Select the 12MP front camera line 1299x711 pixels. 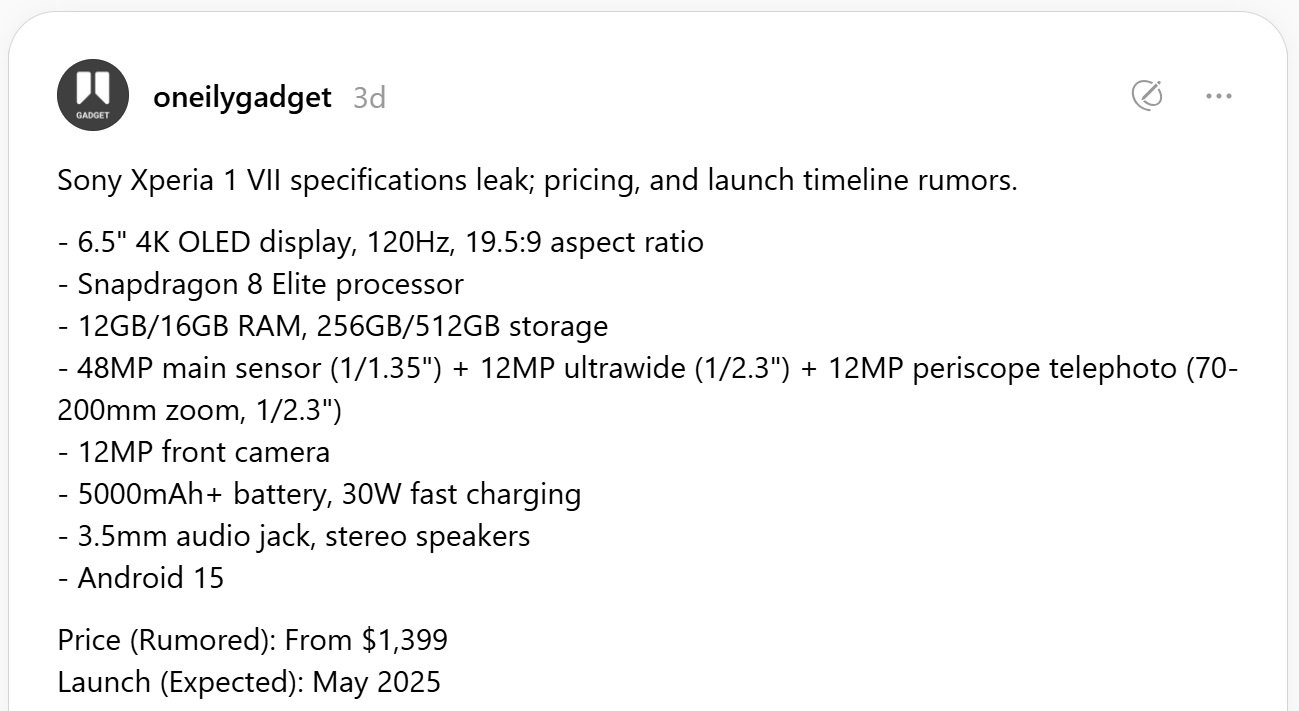tap(193, 452)
